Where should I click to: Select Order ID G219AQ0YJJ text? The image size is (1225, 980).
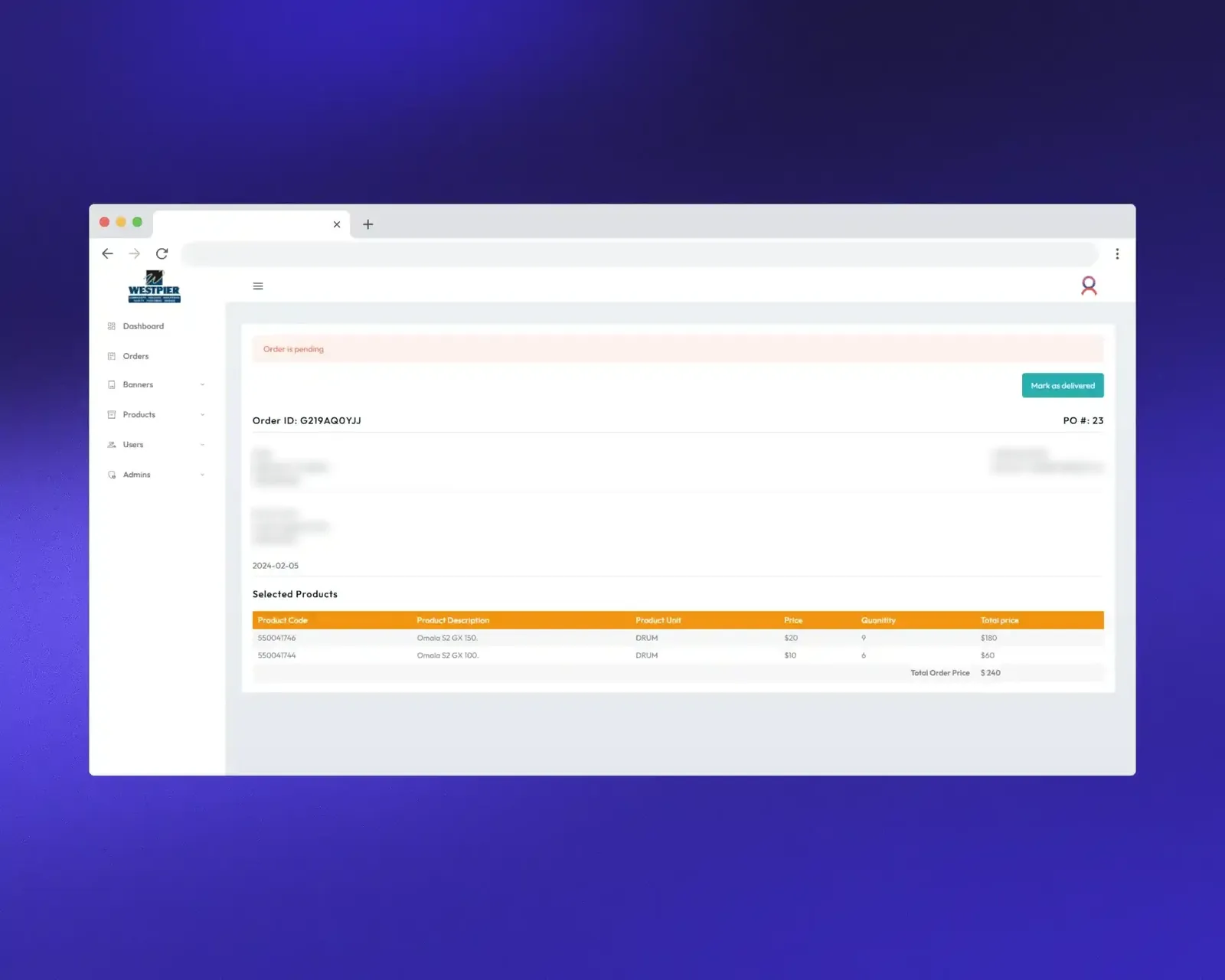(x=307, y=420)
